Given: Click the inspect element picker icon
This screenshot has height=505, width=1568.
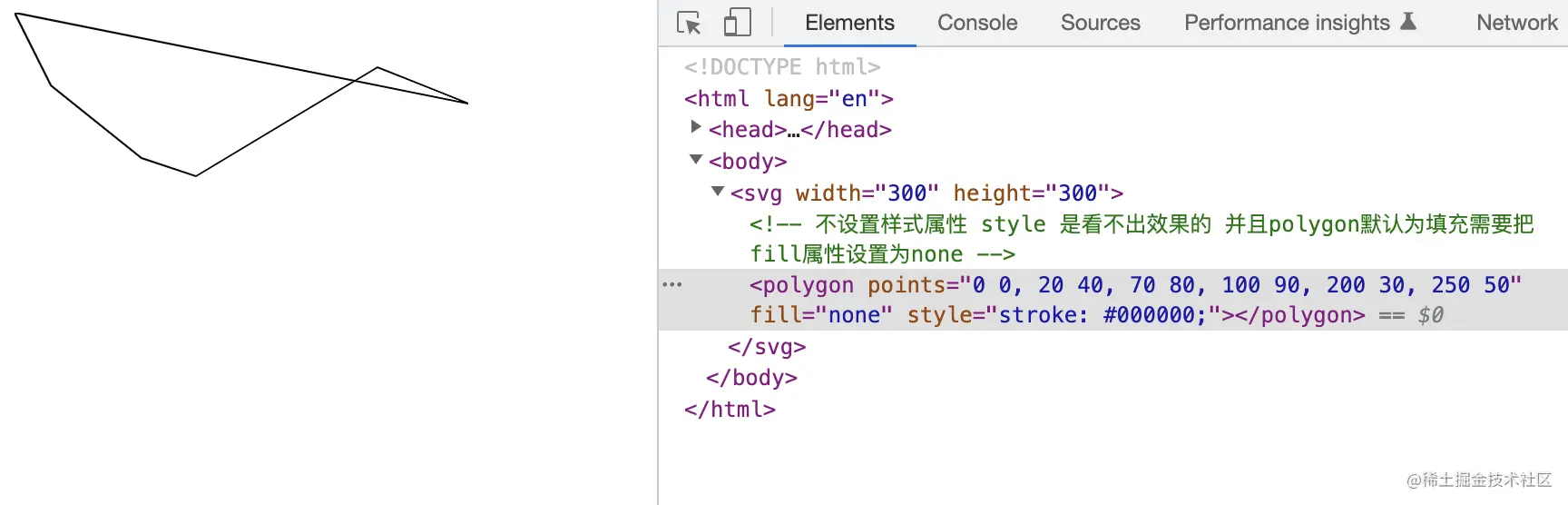Looking at the screenshot, I should pos(689,23).
